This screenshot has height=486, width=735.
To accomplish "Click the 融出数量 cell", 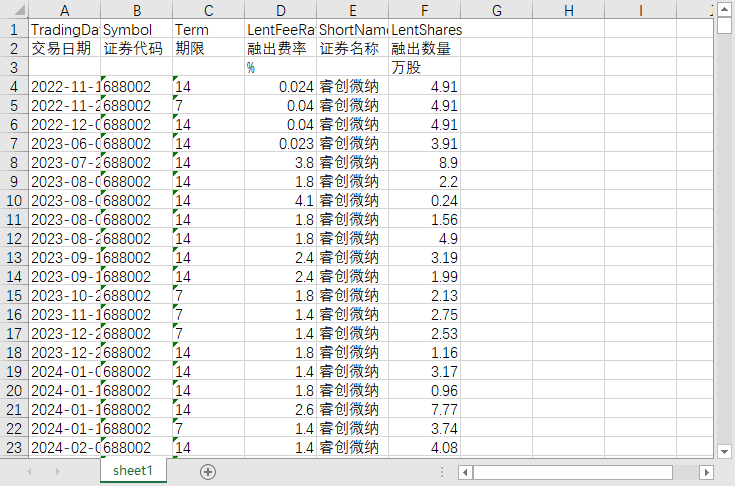I will point(425,48).
